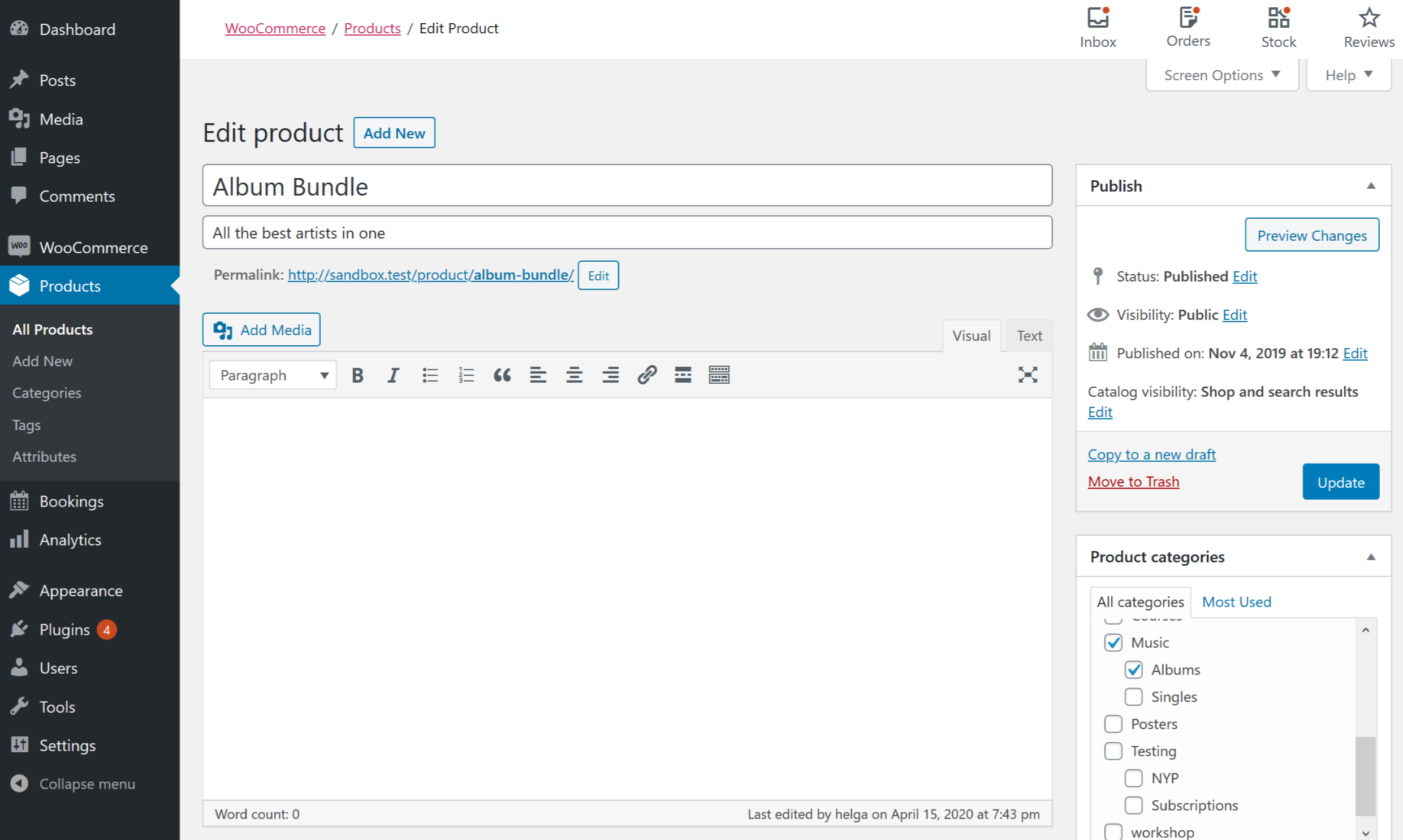
Task: Open the Help dropdown menu
Action: 1348,74
